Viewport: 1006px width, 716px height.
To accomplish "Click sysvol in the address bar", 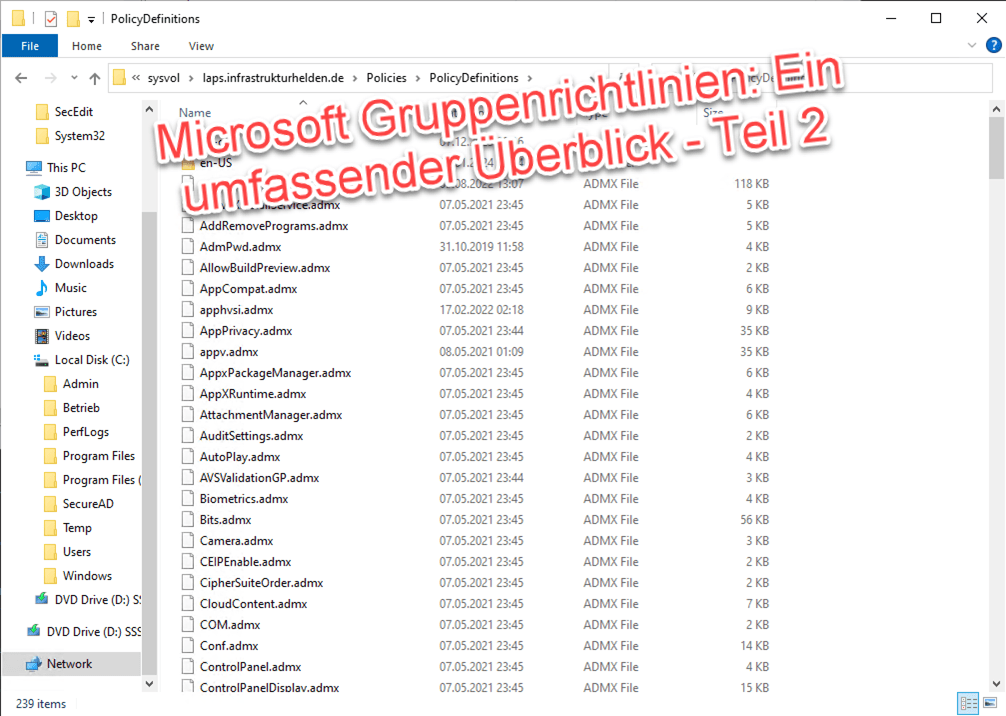I will tap(164, 78).
